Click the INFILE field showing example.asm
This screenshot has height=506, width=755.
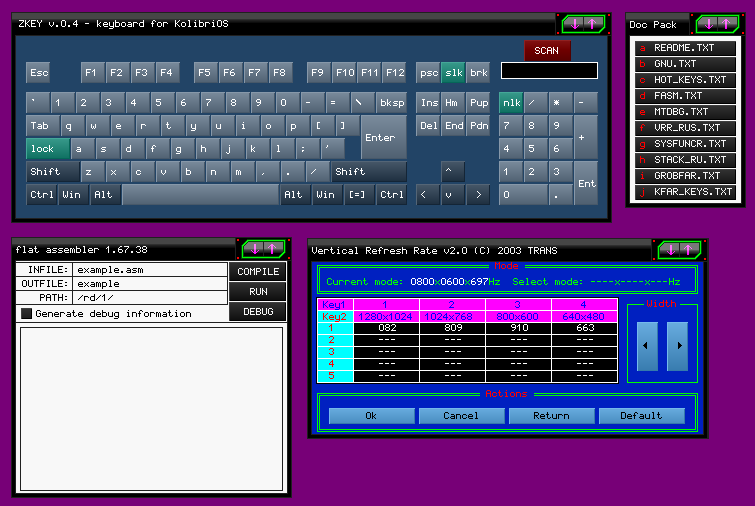150,270
